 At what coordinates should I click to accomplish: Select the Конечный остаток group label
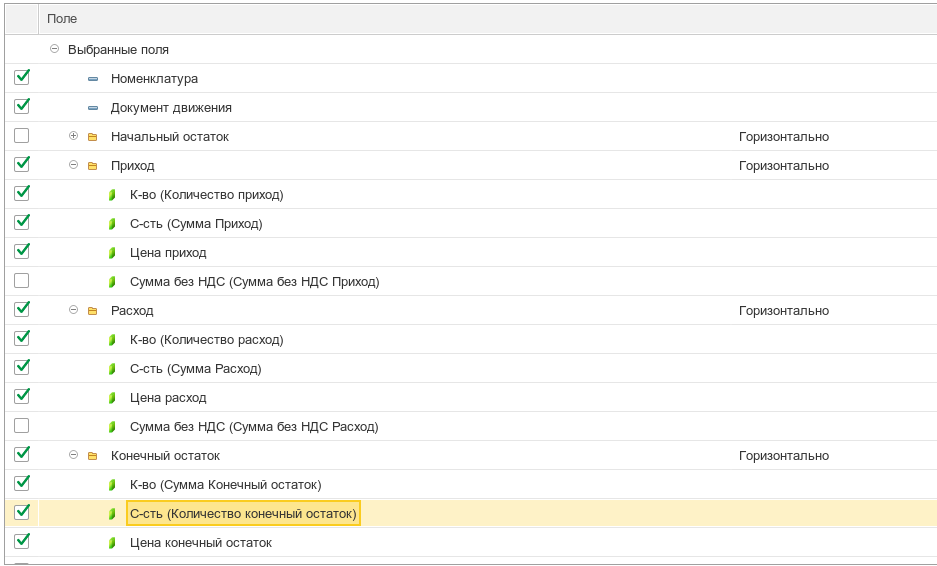(x=166, y=456)
